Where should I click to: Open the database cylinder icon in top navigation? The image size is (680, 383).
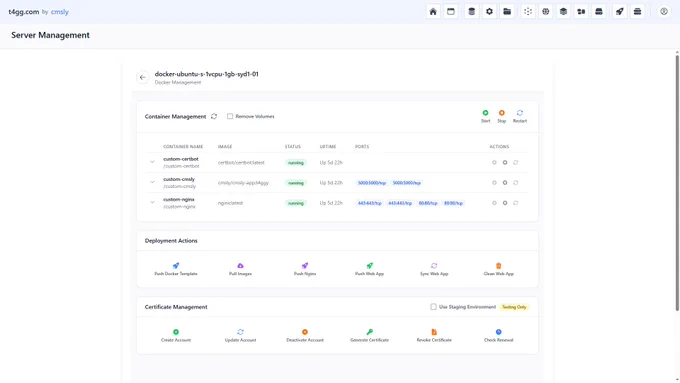(471, 12)
